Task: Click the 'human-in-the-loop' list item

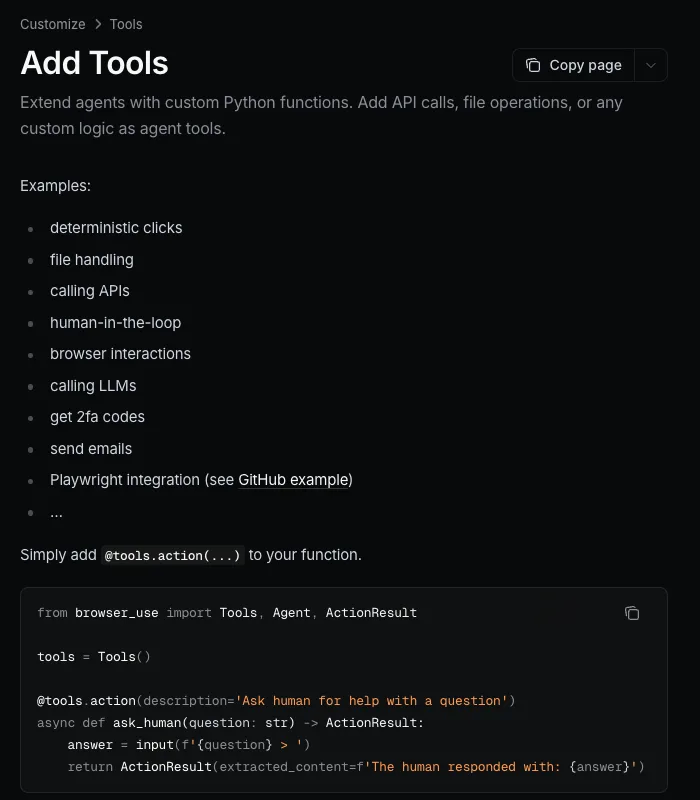Action: [x=115, y=322]
